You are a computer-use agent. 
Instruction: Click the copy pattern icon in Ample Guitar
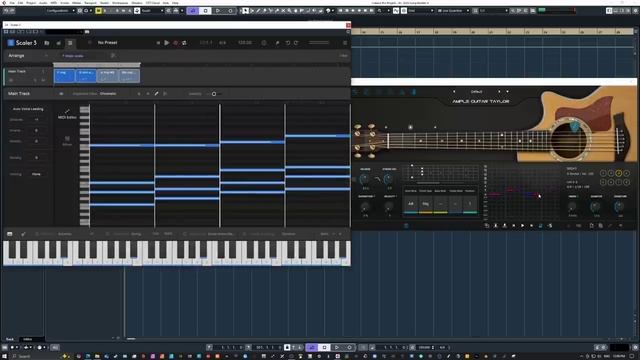coord(591,225)
